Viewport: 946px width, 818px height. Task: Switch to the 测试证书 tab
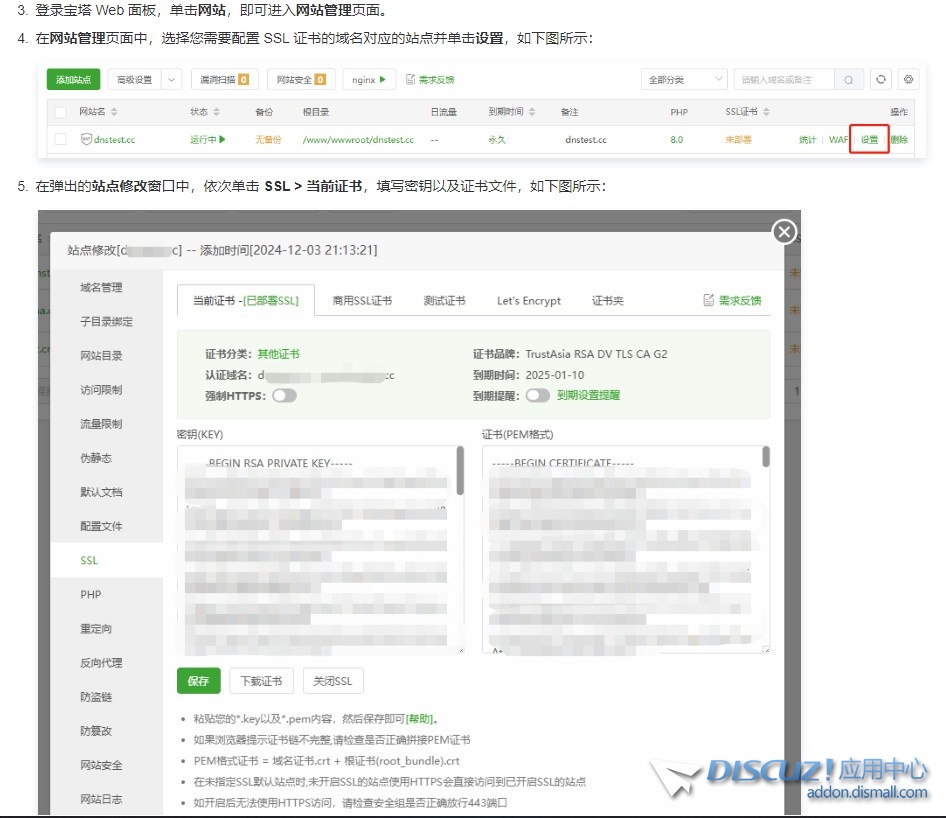click(x=444, y=300)
